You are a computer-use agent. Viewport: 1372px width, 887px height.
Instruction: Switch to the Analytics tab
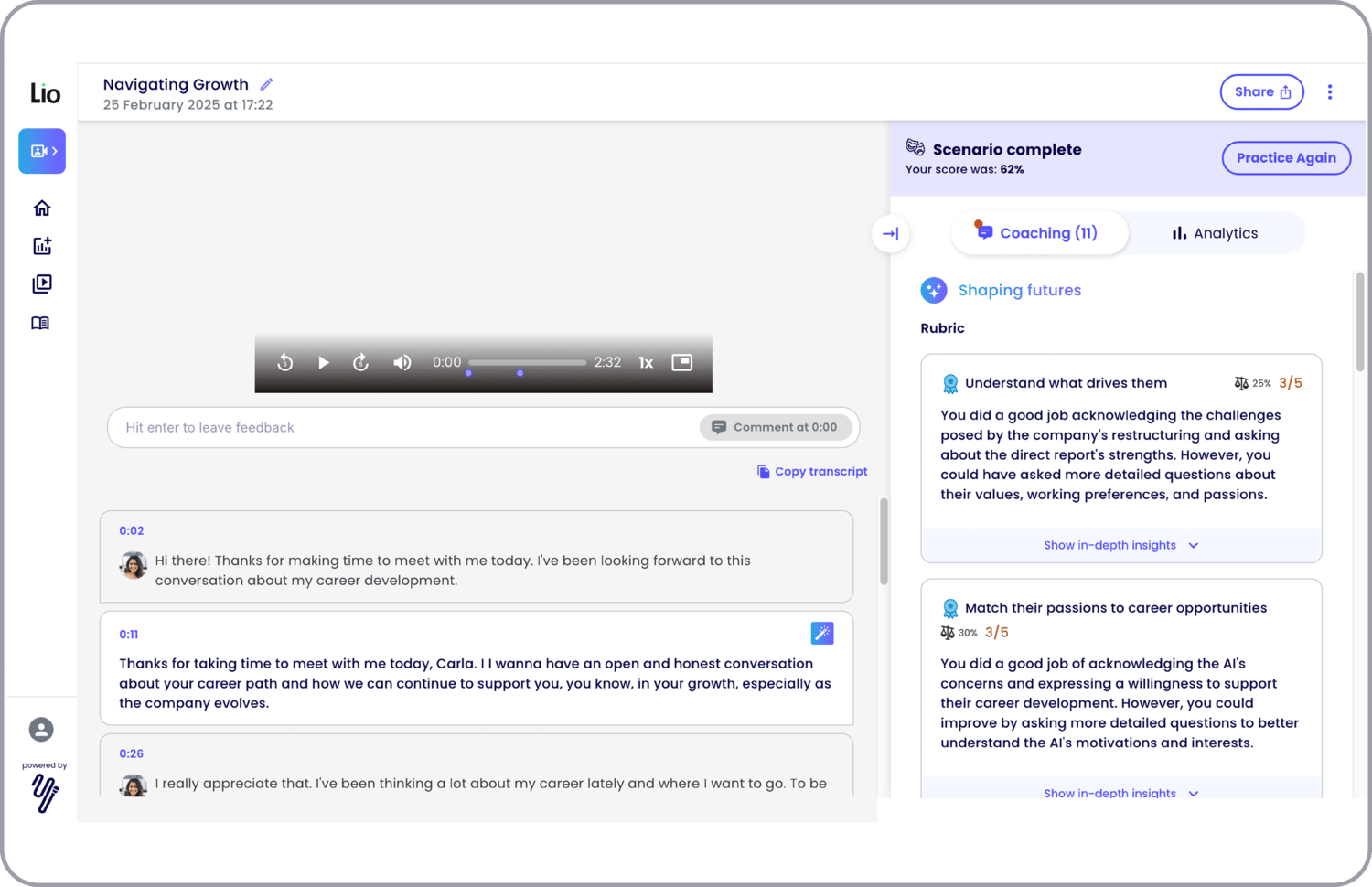(x=1214, y=233)
